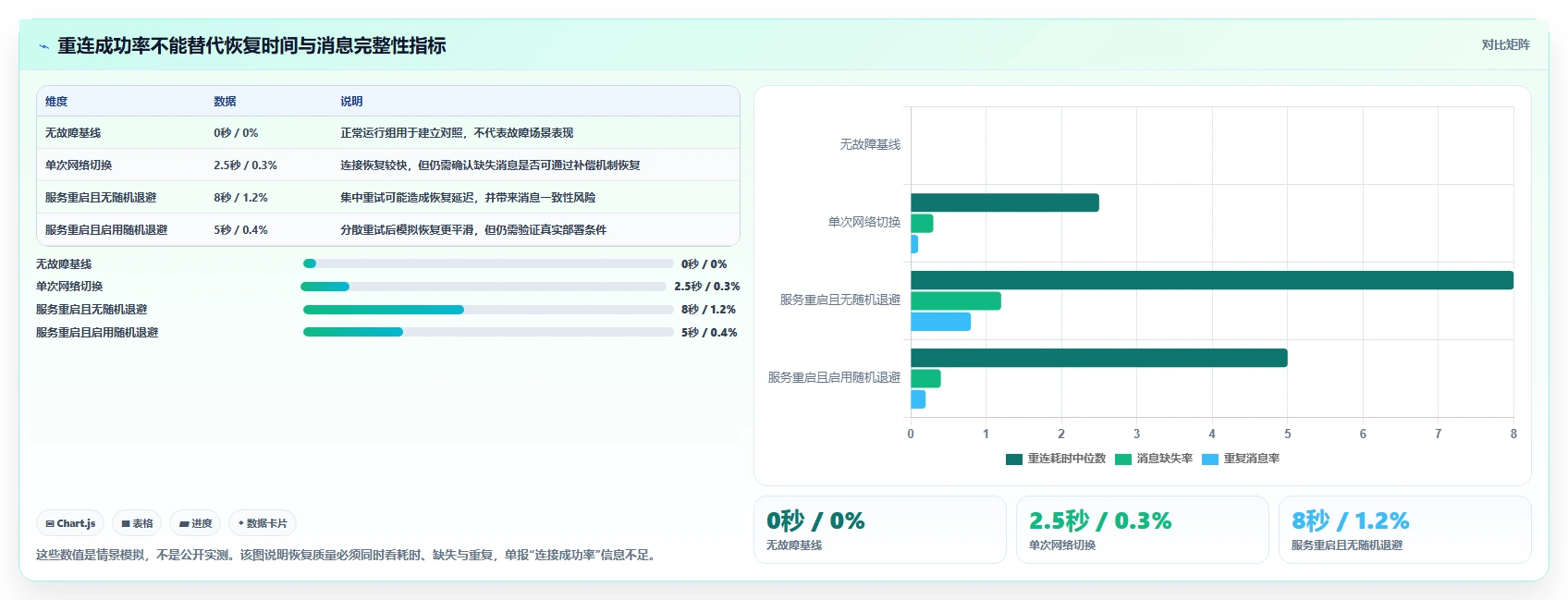Click blue bar for 服务重启且无随机退避
The height and width of the screenshot is (600, 1568).
(x=941, y=322)
